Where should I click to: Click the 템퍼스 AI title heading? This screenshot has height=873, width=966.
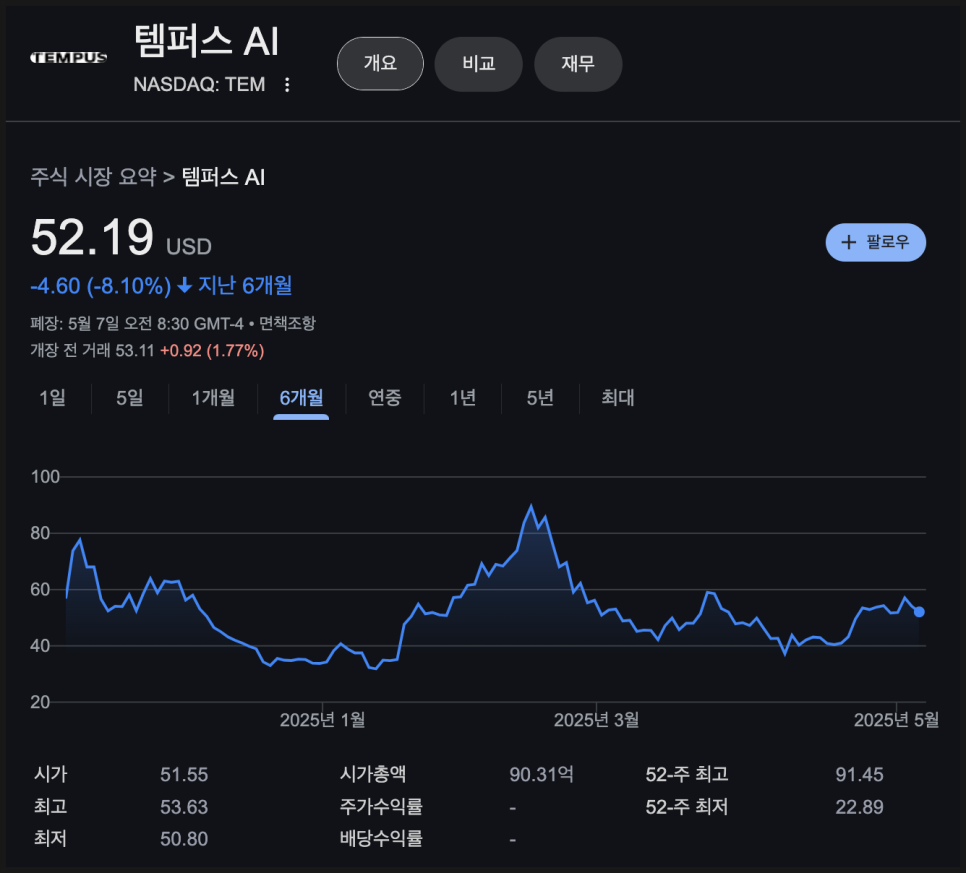click(206, 41)
